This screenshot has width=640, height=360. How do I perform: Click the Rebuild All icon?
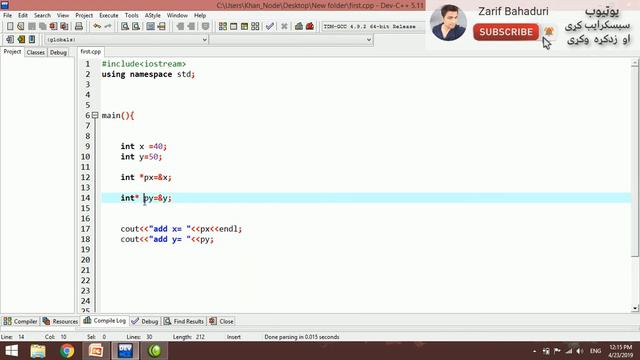[256, 27]
